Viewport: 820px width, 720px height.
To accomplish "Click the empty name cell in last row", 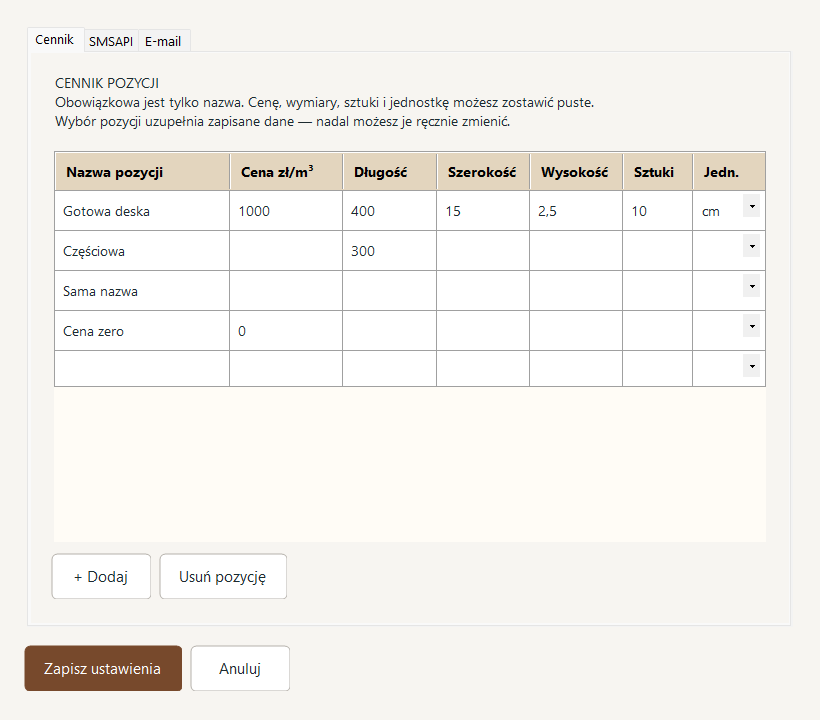I will coord(142,369).
